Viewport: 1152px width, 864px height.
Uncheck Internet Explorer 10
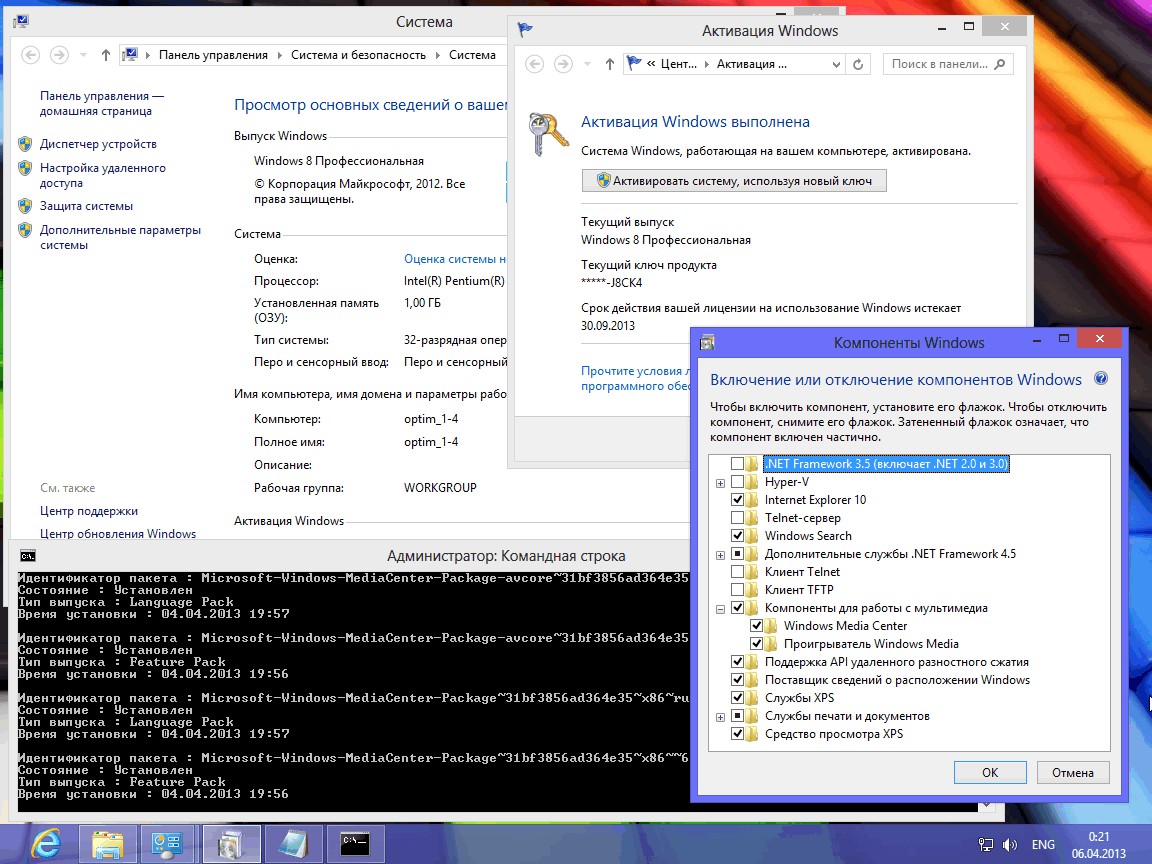click(737, 500)
